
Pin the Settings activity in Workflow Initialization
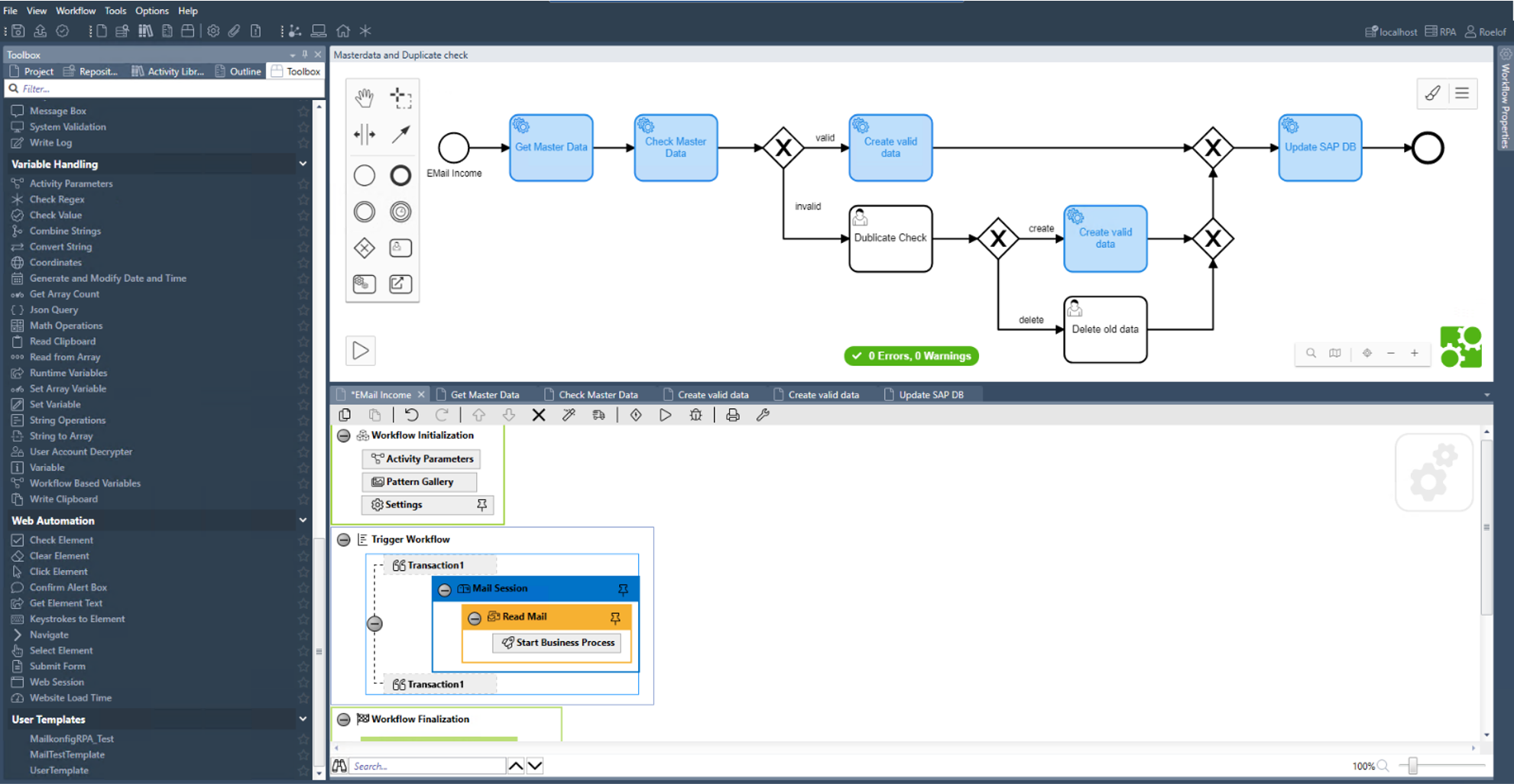[x=482, y=504]
